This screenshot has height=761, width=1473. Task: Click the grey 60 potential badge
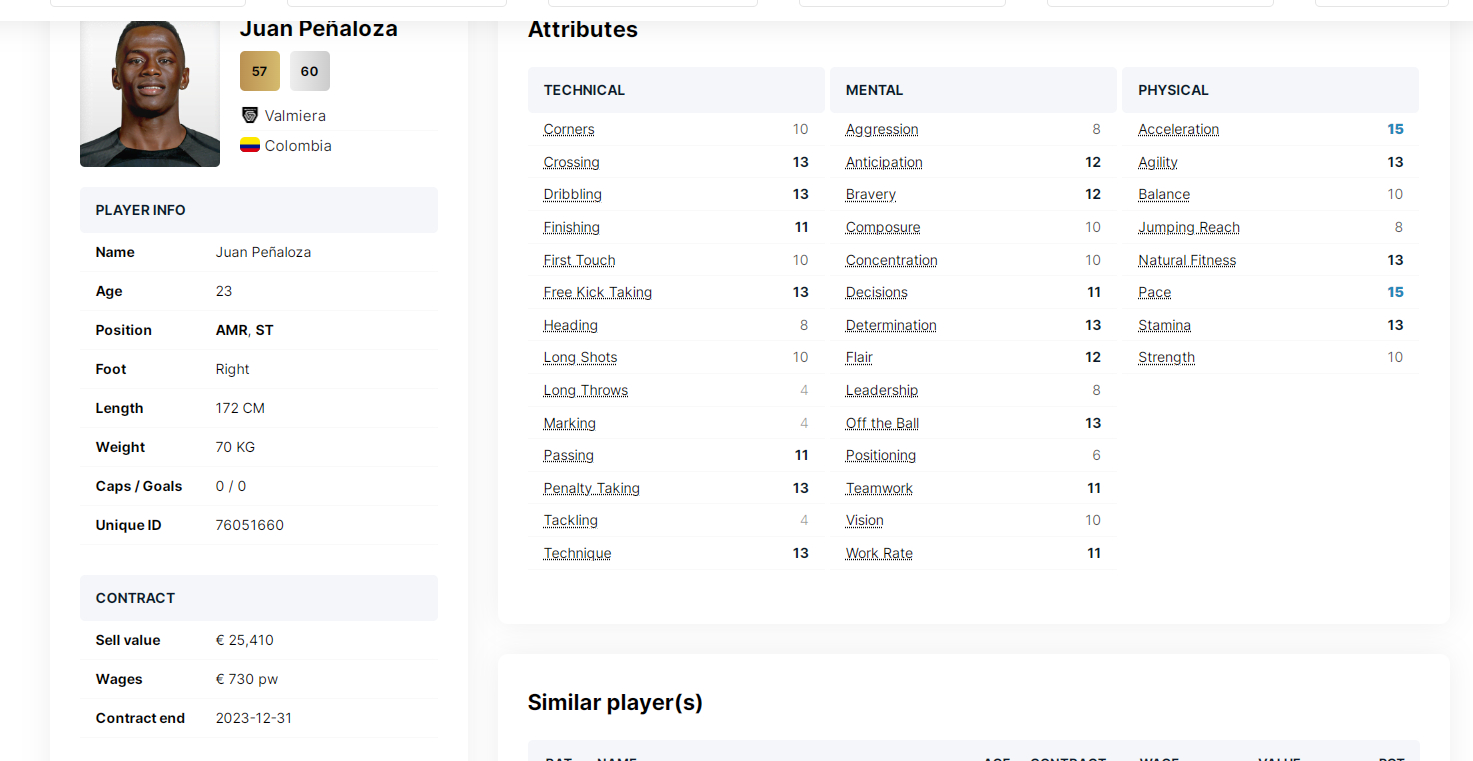pos(310,71)
